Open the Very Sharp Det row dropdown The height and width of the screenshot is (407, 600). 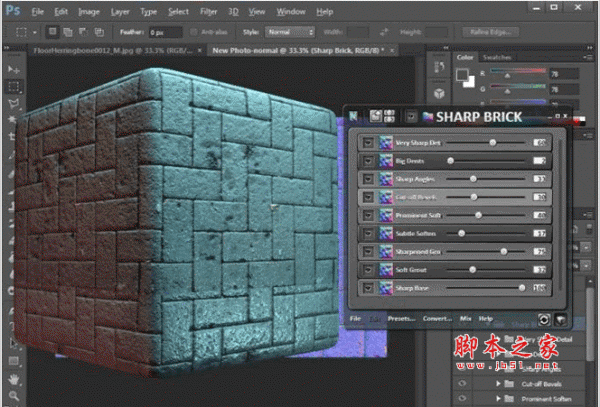point(368,143)
